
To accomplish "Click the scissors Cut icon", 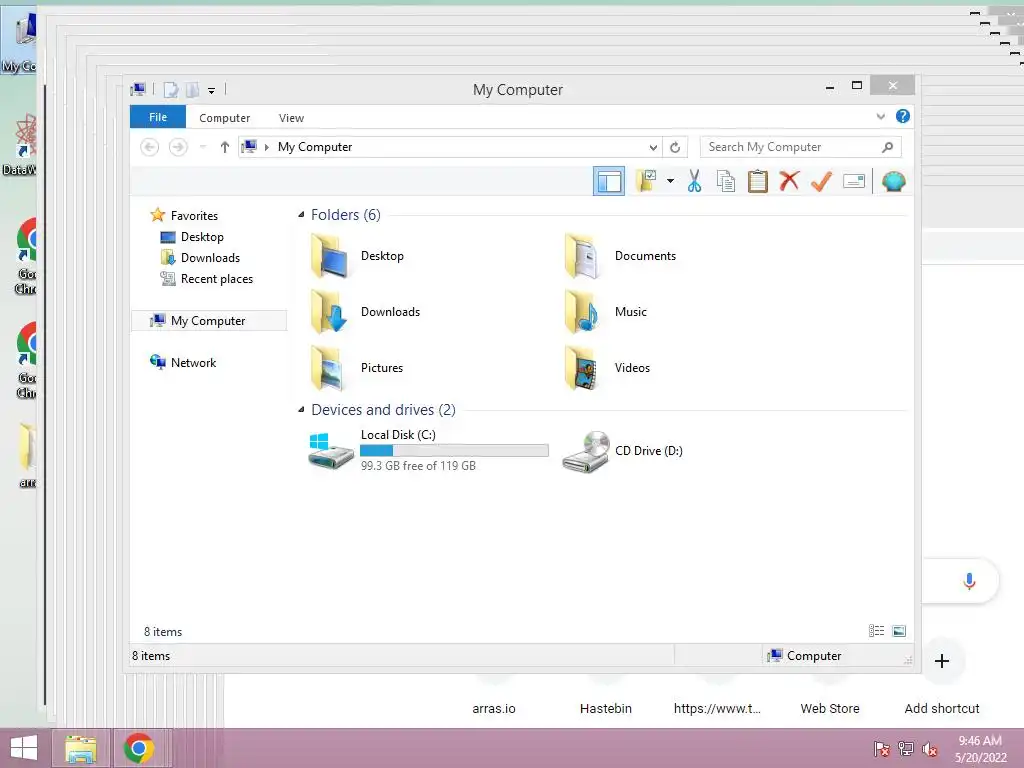I will click(x=694, y=181).
